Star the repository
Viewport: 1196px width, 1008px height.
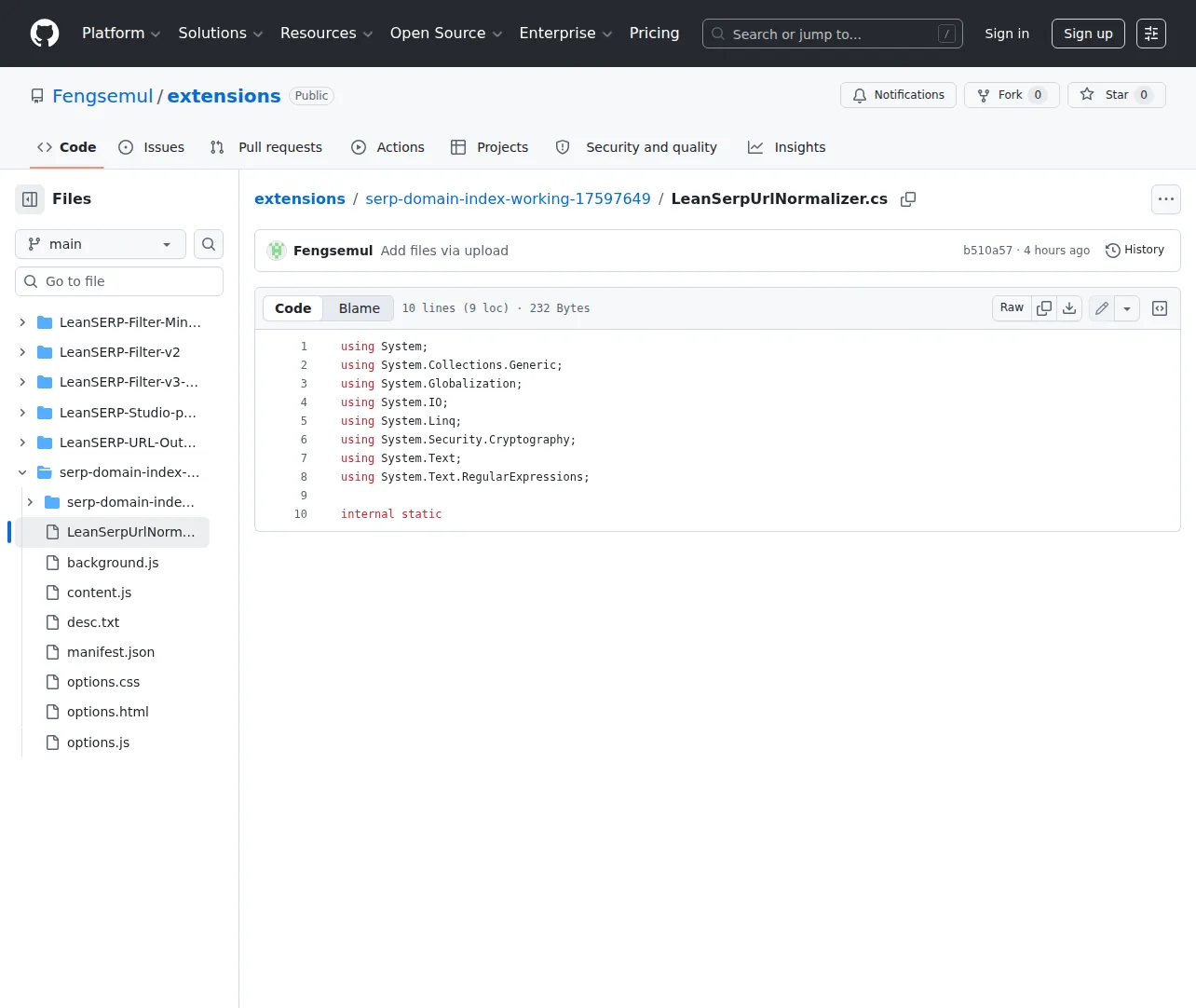[x=1117, y=95]
